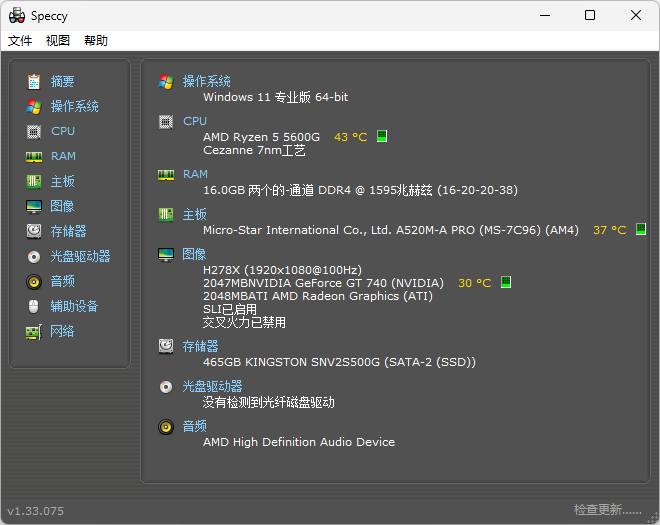This screenshot has width=660, height=525.
Task: Select 摘要 label in the sidebar
Action: (x=62, y=81)
